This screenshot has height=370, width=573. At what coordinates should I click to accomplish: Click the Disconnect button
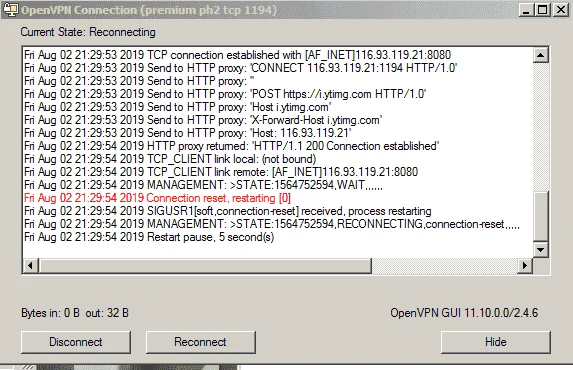(x=76, y=342)
